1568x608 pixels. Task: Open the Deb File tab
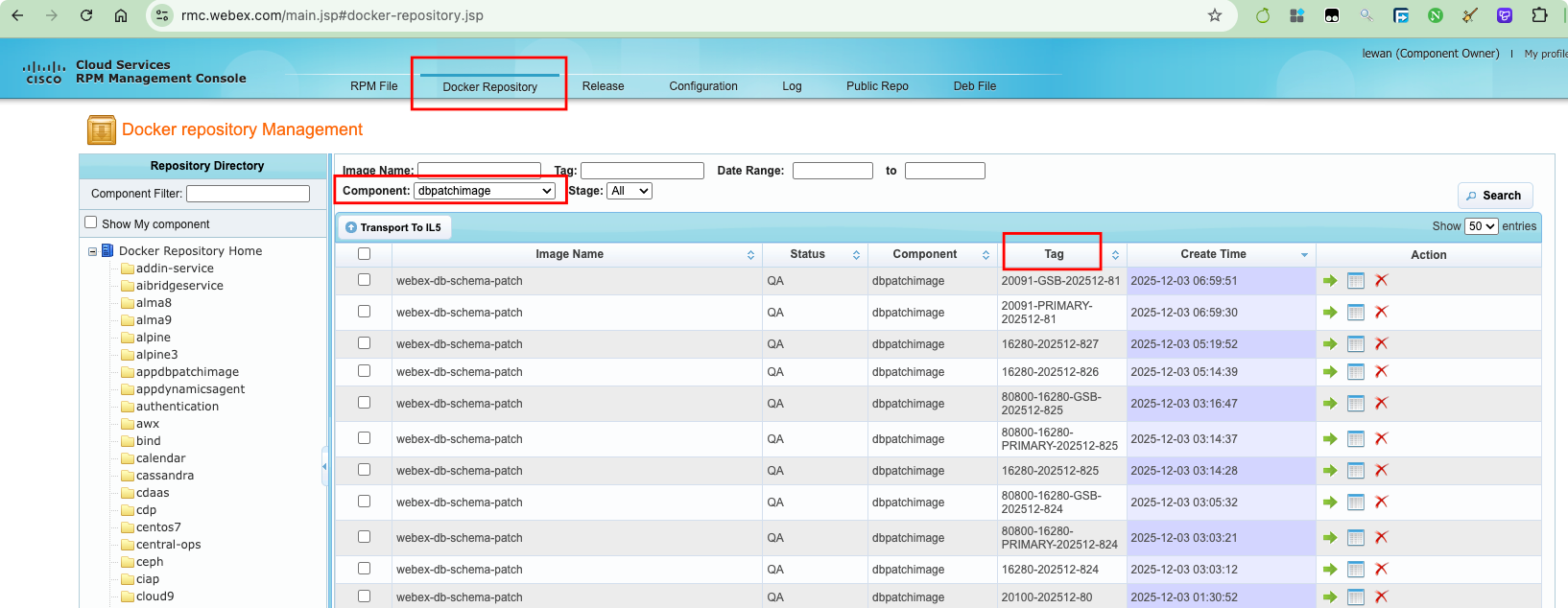(975, 86)
